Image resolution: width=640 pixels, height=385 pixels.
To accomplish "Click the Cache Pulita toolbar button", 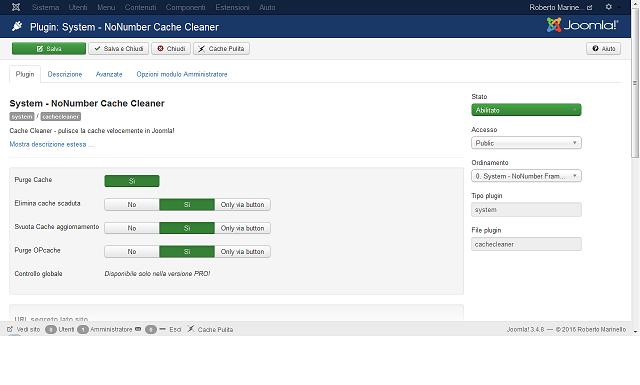I will point(221,49).
